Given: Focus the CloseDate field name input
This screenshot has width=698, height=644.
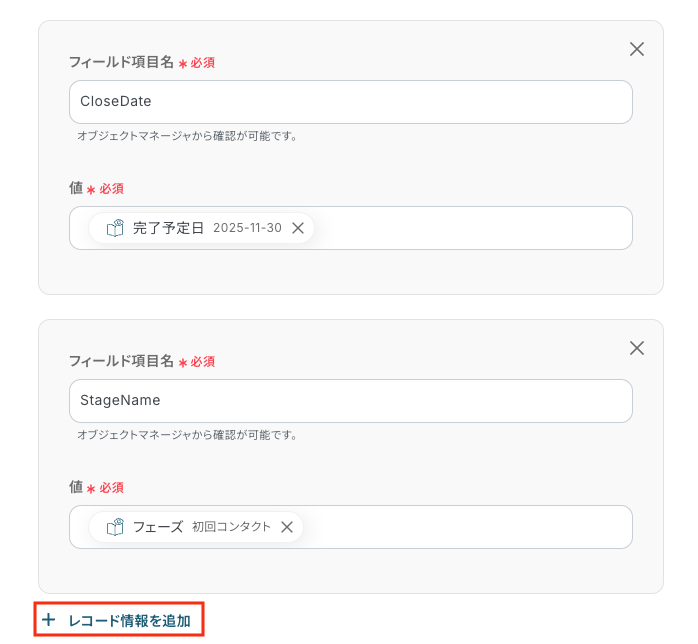Looking at the screenshot, I should tap(351, 102).
